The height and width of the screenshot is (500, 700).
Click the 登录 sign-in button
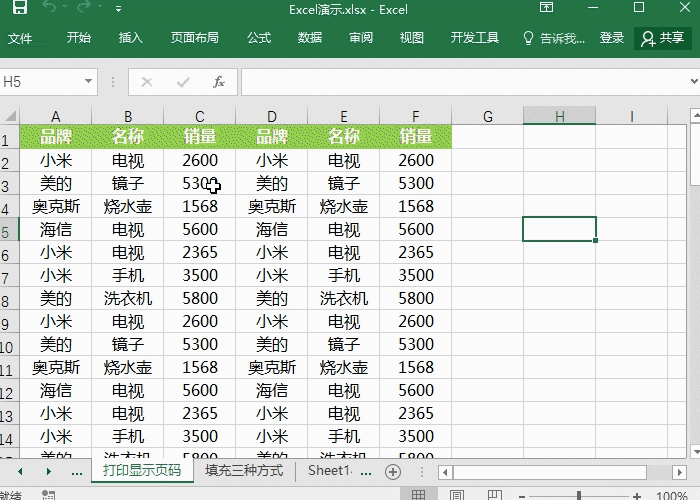click(x=612, y=38)
